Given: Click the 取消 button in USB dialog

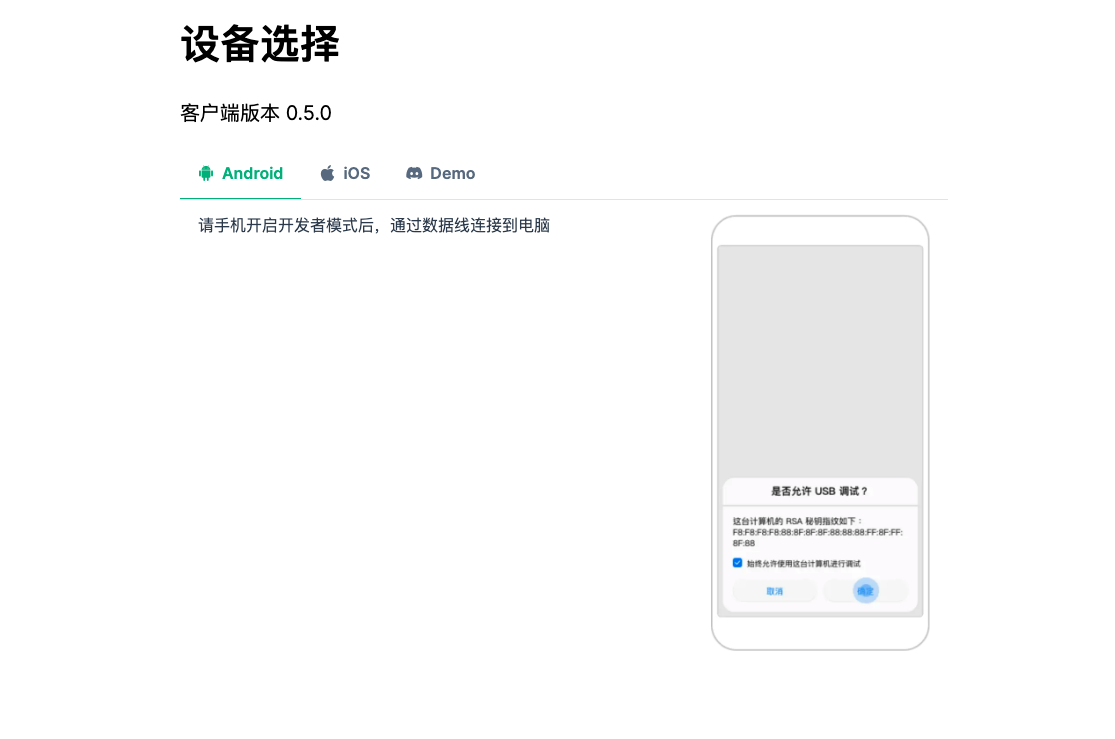Looking at the screenshot, I should (x=774, y=591).
